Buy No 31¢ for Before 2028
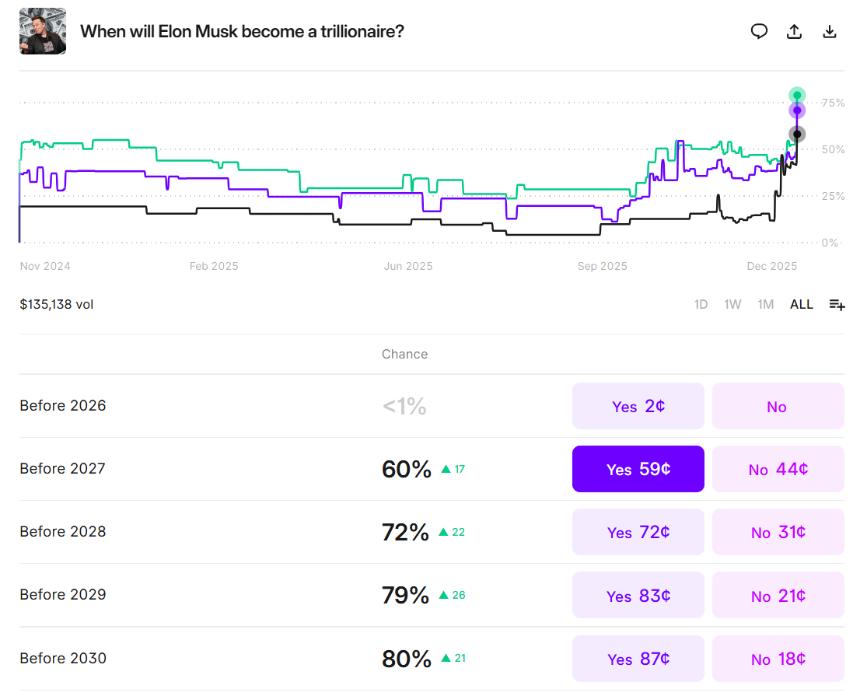This screenshot has width=860, height=696. click(777, 532)
